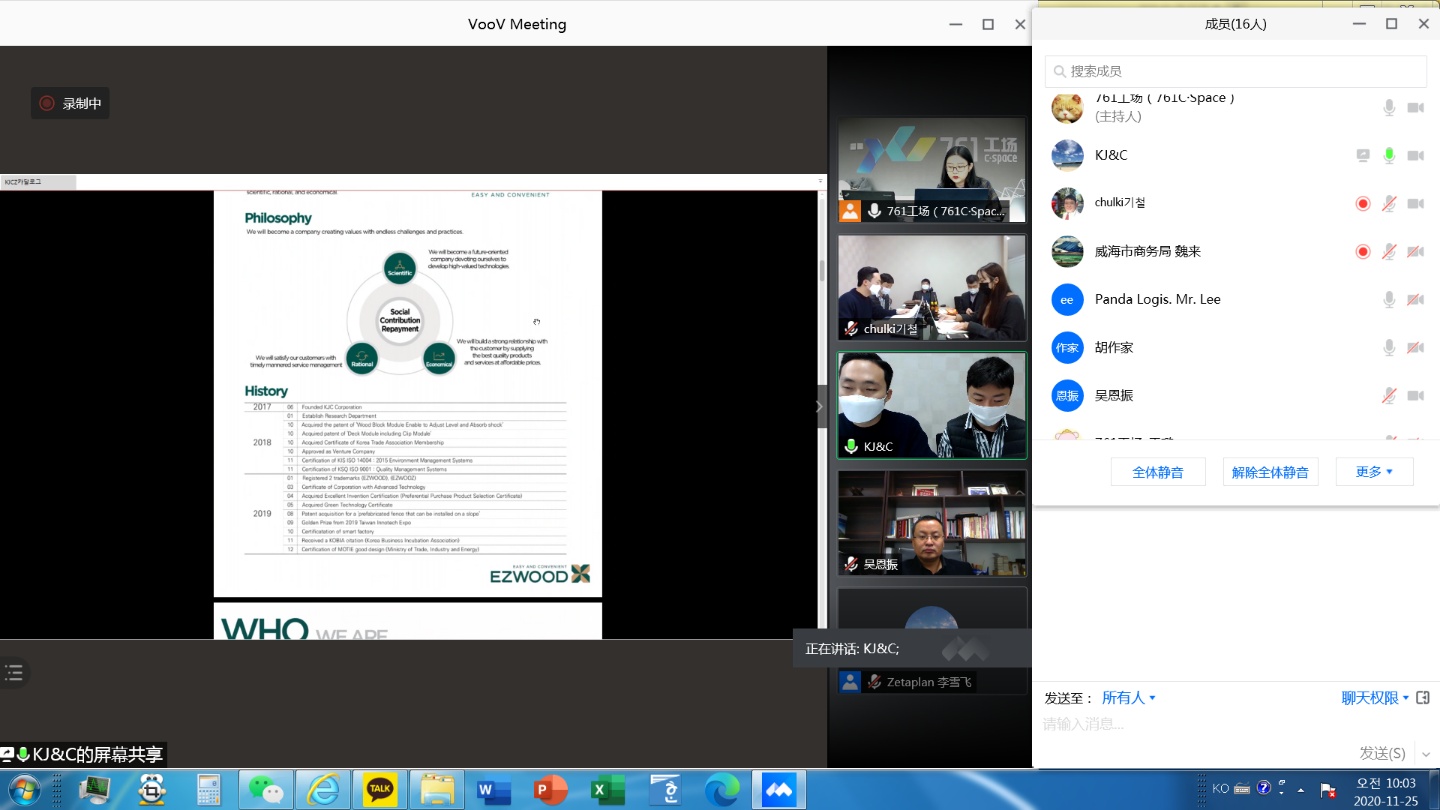
Task: Click KJ&C avatar in member list
Action: tap(1067, 155)
